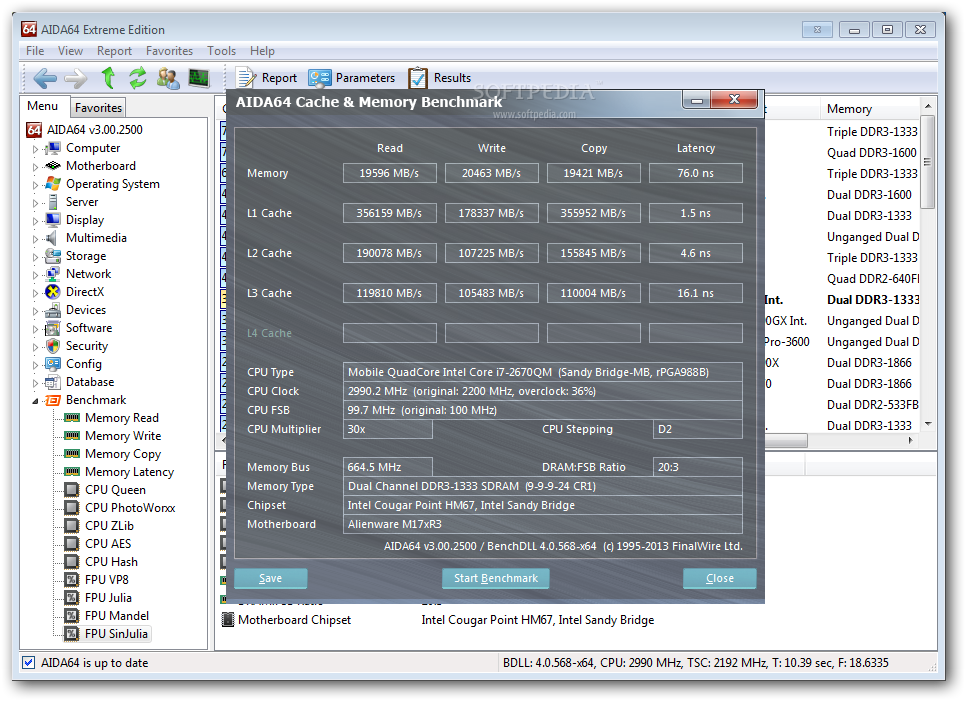Switch to the Favorites tab

coord(98,108)
